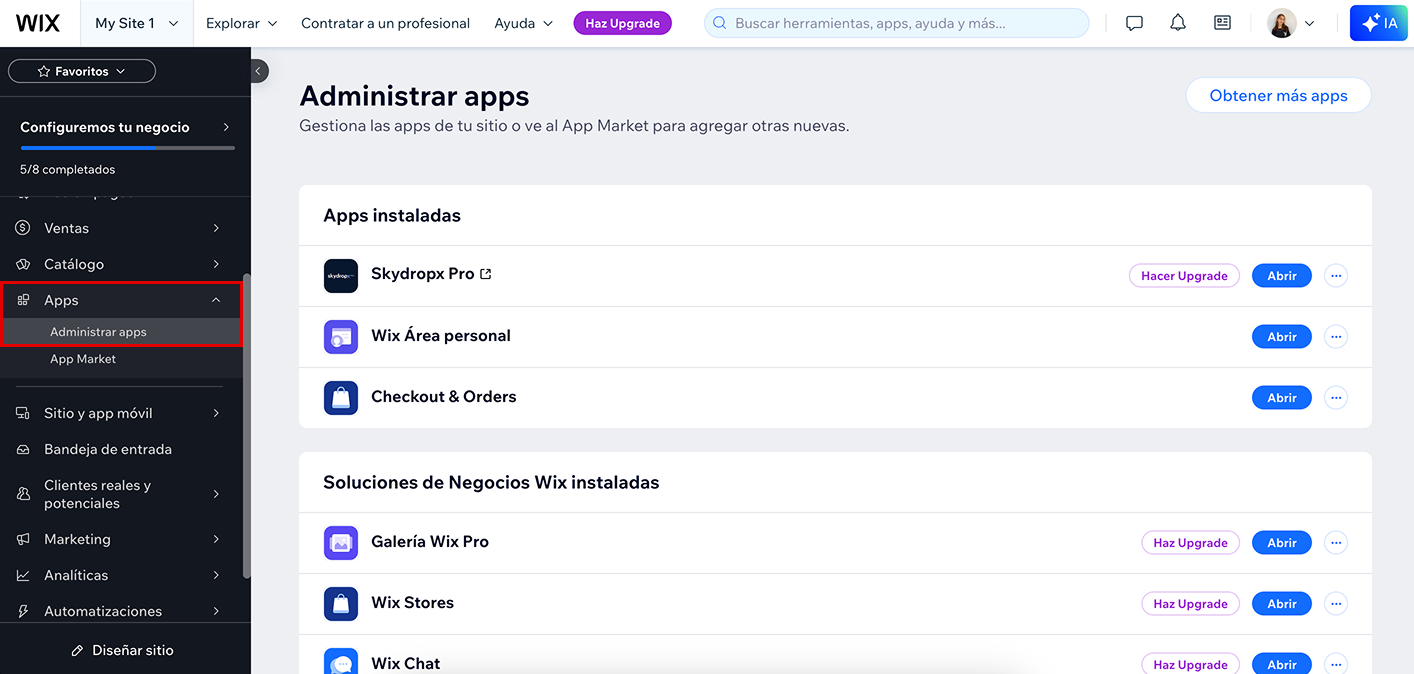
Task: Open more options for Wix Área personal
Action: click(1336, 337)
